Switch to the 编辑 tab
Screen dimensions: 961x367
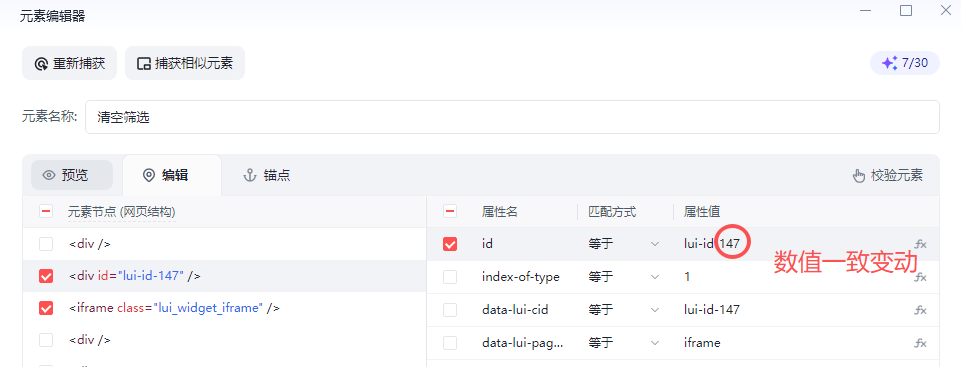click(172, 176)
